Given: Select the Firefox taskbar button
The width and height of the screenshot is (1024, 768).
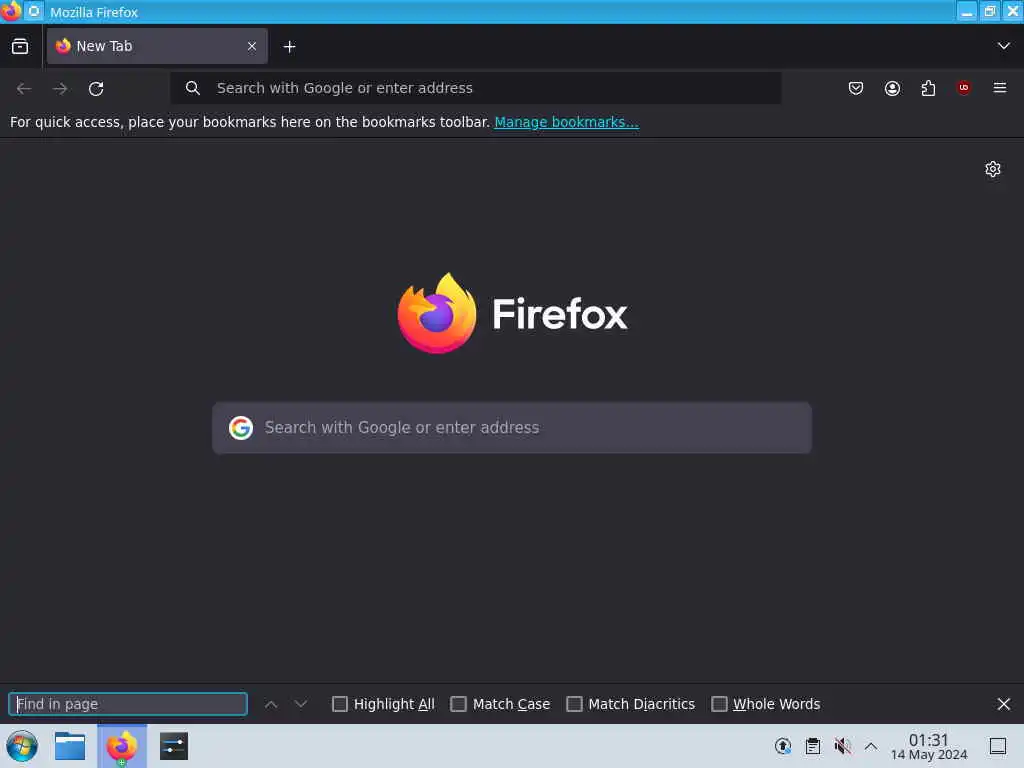Looking at the screenshot, I should point(122,746).
